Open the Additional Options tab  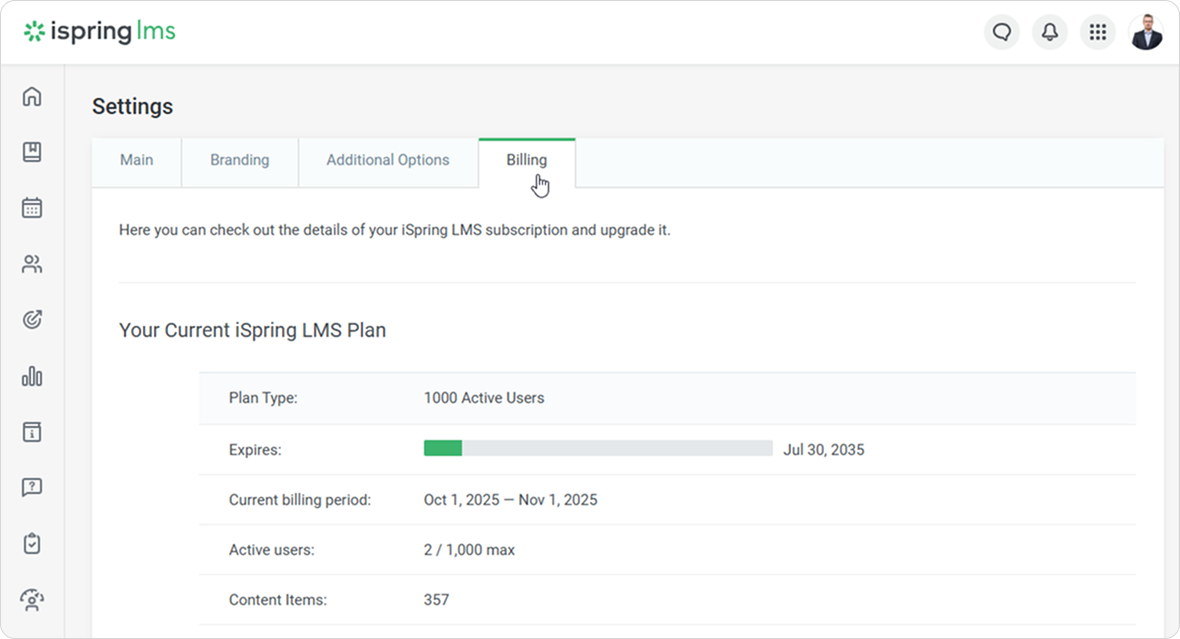[388, 160]
